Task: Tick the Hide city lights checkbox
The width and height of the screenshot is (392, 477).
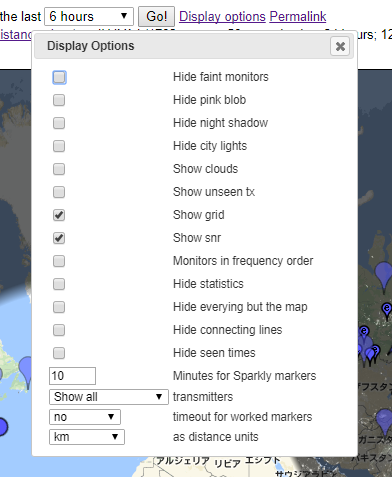Action: [59, 146]
